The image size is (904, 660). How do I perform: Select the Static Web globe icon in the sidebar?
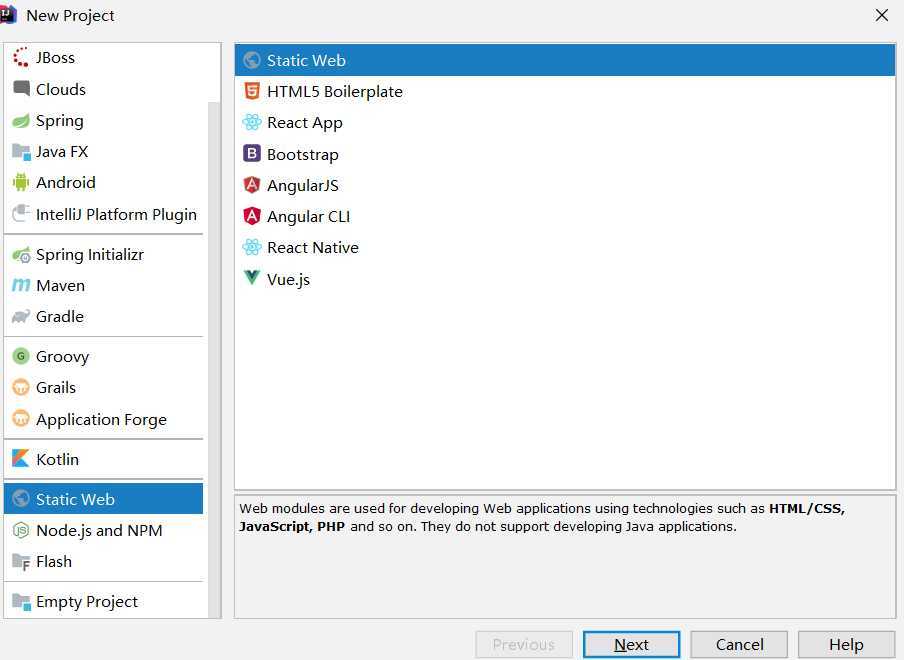pyautogui.click(x=21, y=499)
